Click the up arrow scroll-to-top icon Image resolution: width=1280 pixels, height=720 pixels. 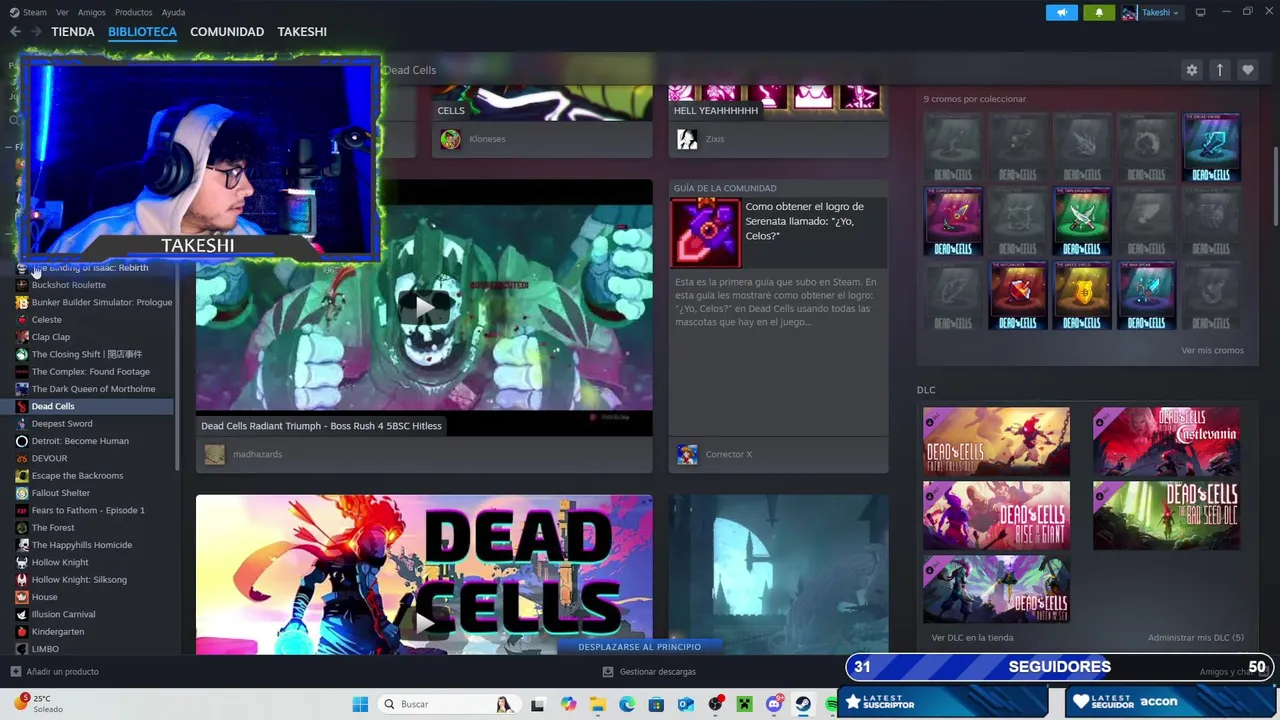click(1219, 70)
